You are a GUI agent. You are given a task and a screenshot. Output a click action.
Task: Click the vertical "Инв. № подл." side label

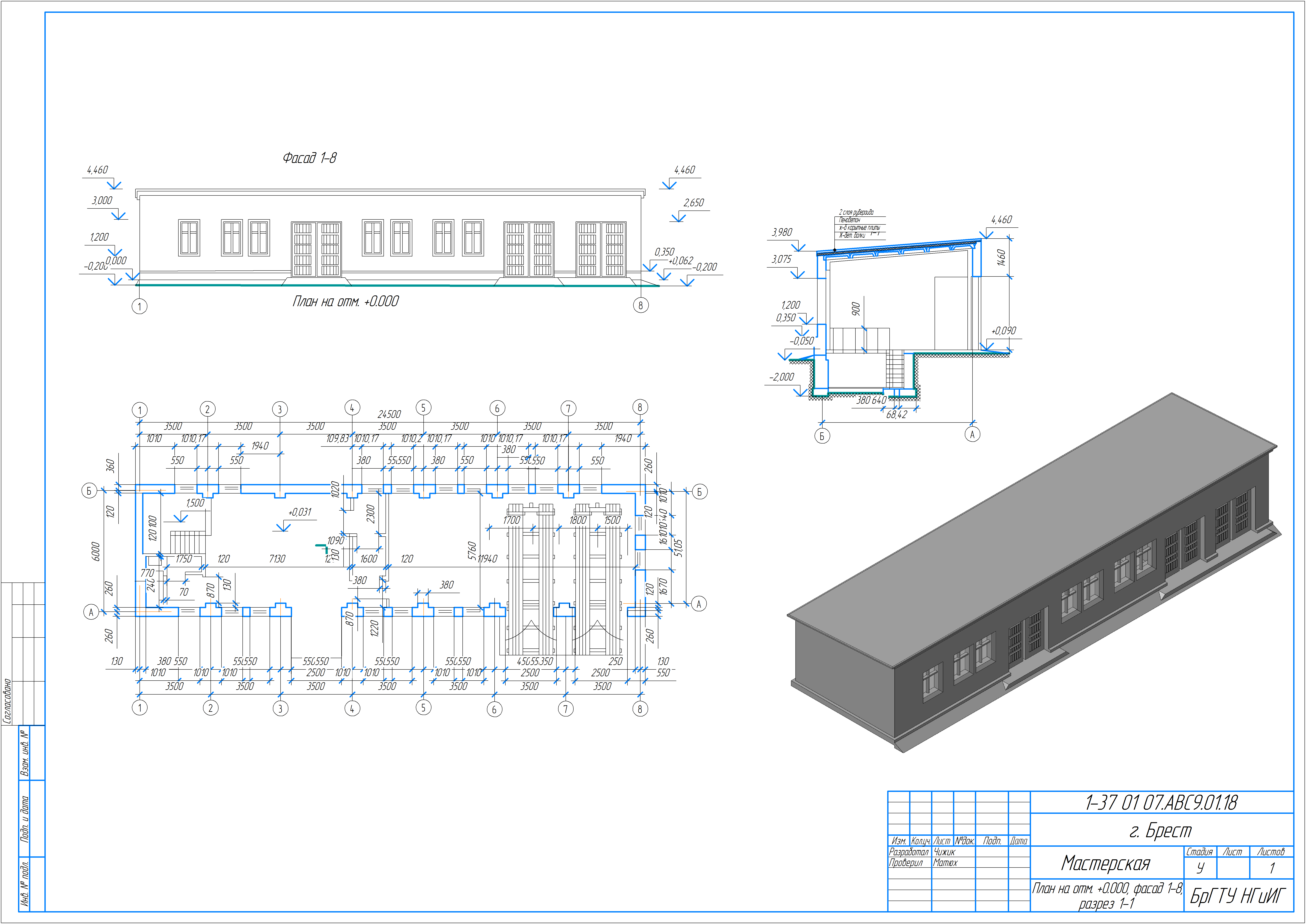(25, 884)
